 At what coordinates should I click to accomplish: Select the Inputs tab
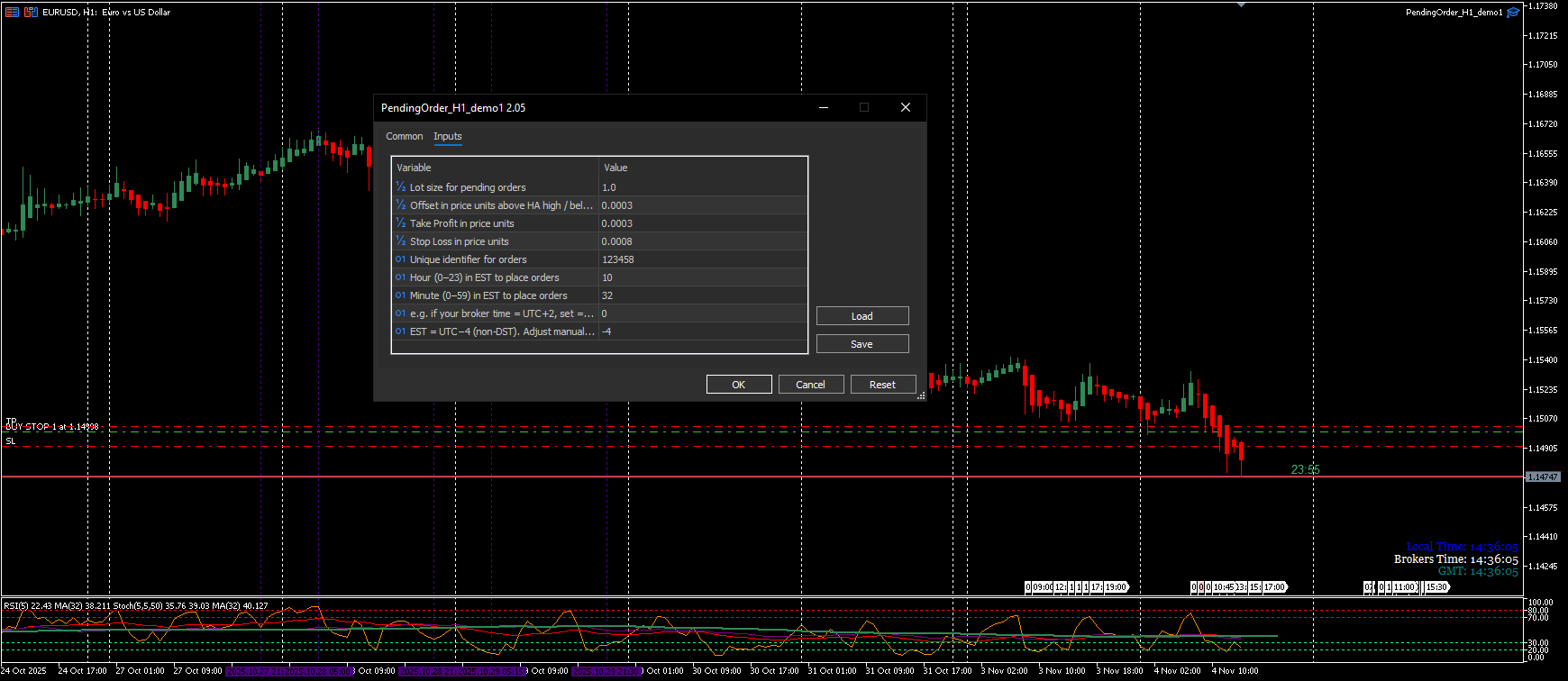pos(447,136)
